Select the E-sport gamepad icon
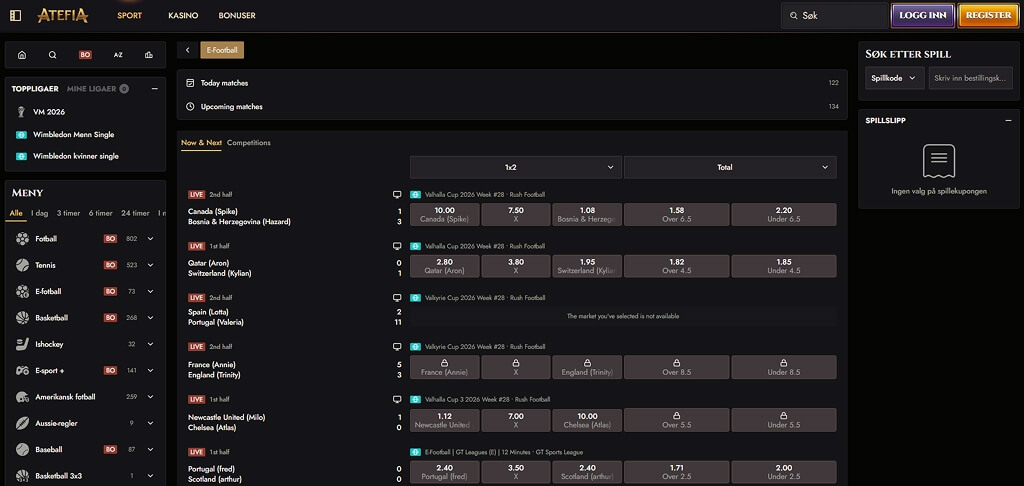The image size is (1024, 486). [22, 370]
